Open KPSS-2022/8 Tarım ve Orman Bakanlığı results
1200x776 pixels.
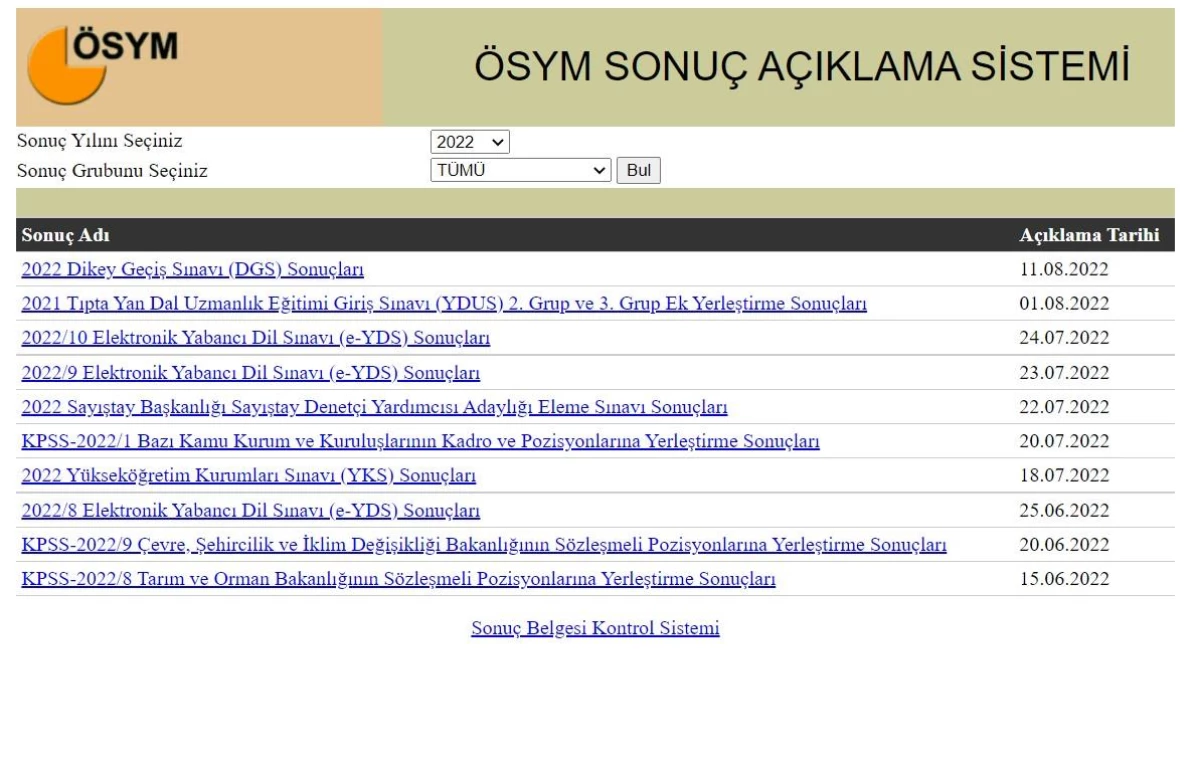(x=399, y=580)
